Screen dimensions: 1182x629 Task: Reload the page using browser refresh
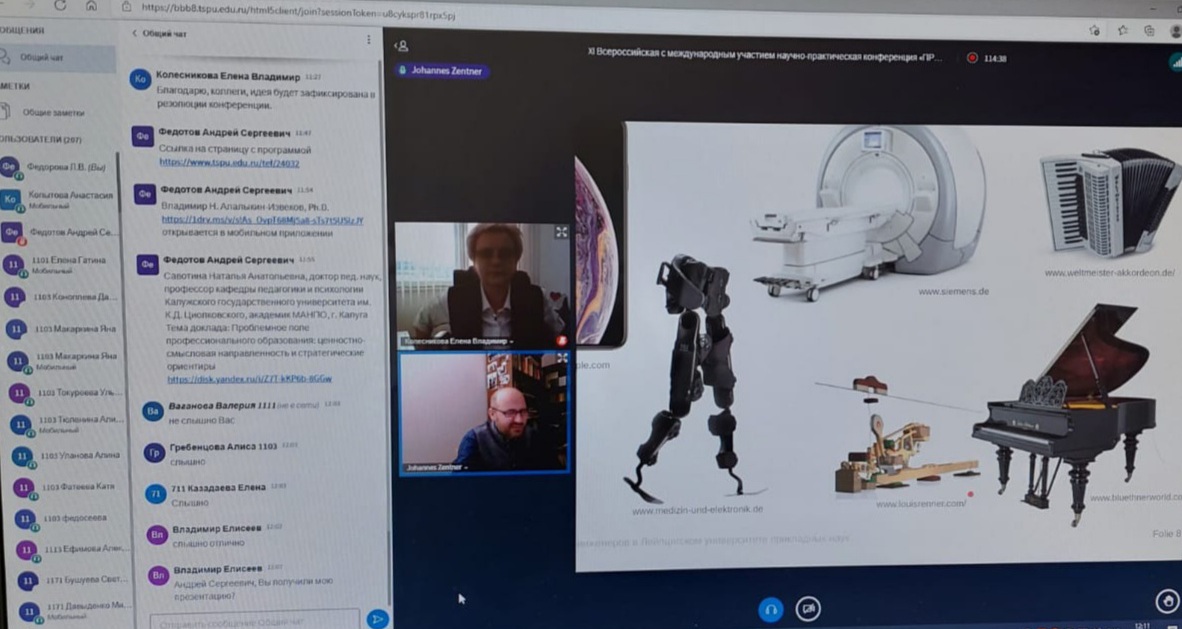[x=60, y=6]
